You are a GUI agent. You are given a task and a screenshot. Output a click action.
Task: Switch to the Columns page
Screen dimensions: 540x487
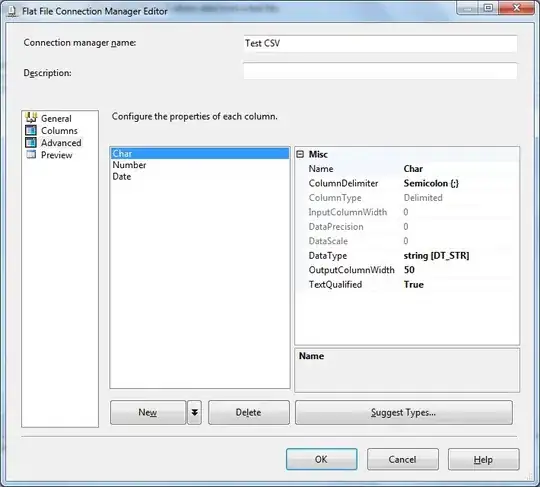pyautogui.click(x=59, y=131)
